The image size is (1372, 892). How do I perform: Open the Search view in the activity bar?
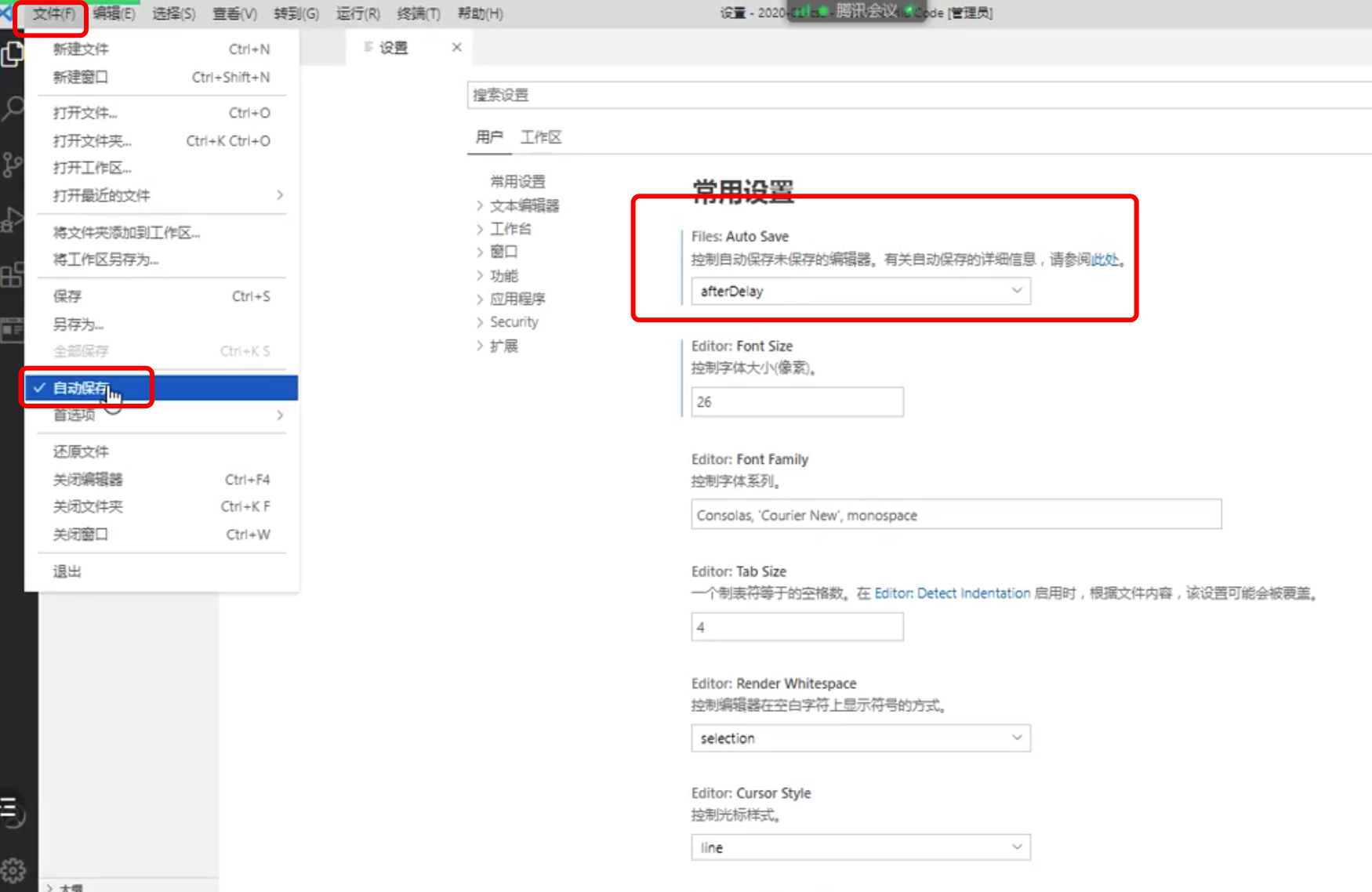[x=13, y=107]
